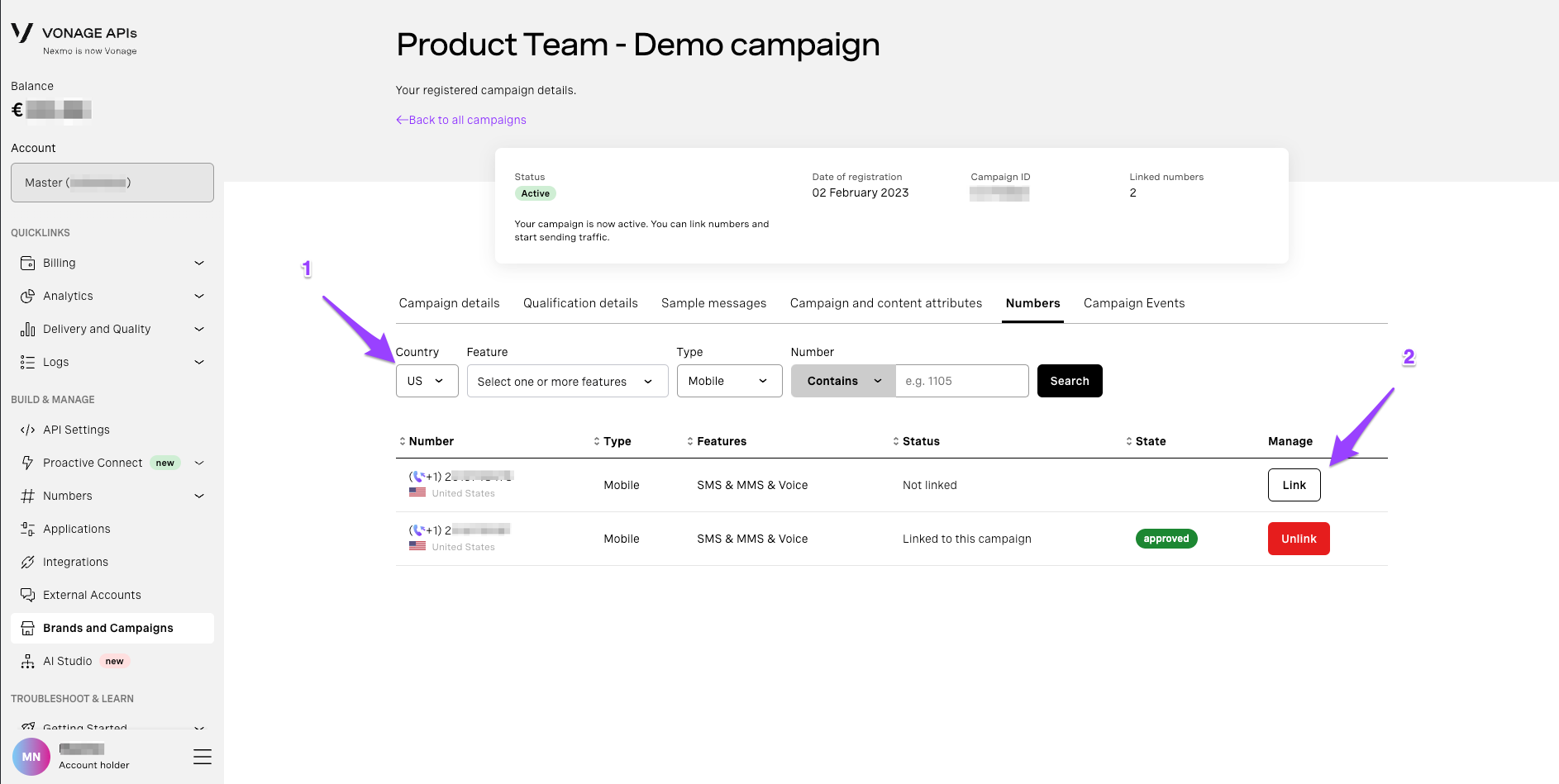
Task: Switch to Sample messages tab
Action: tap(714, 303)
